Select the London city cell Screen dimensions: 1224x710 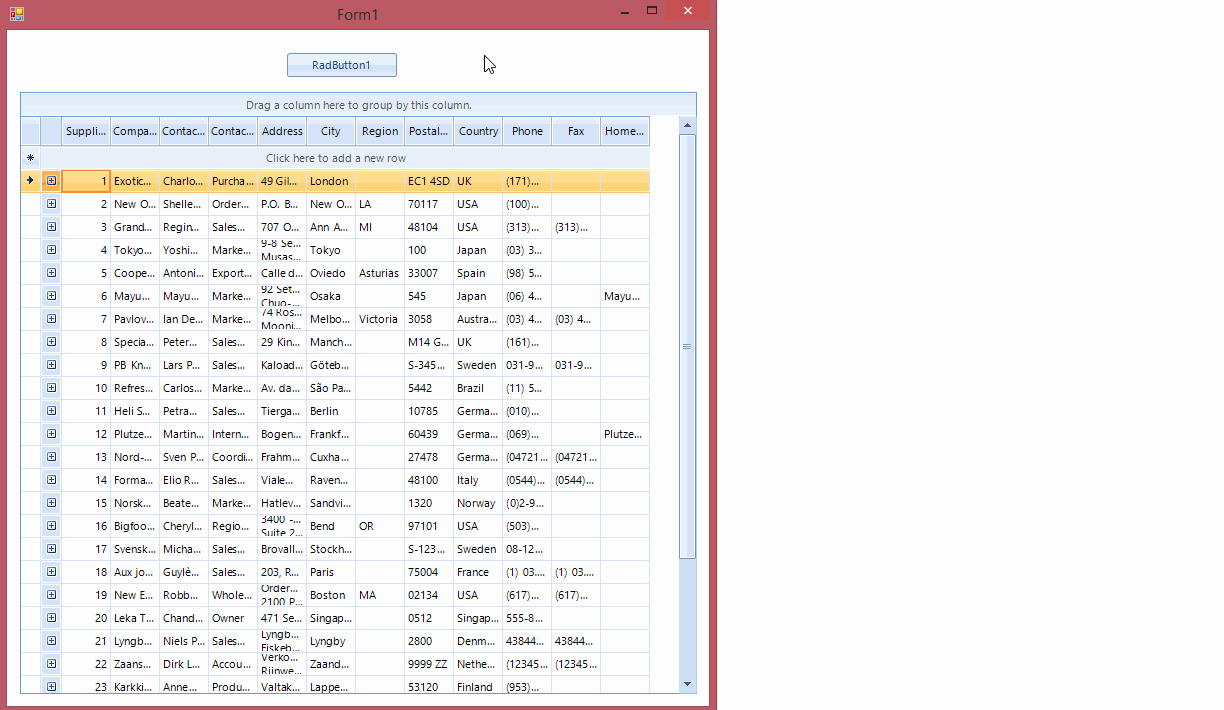(x=331, y=181)
